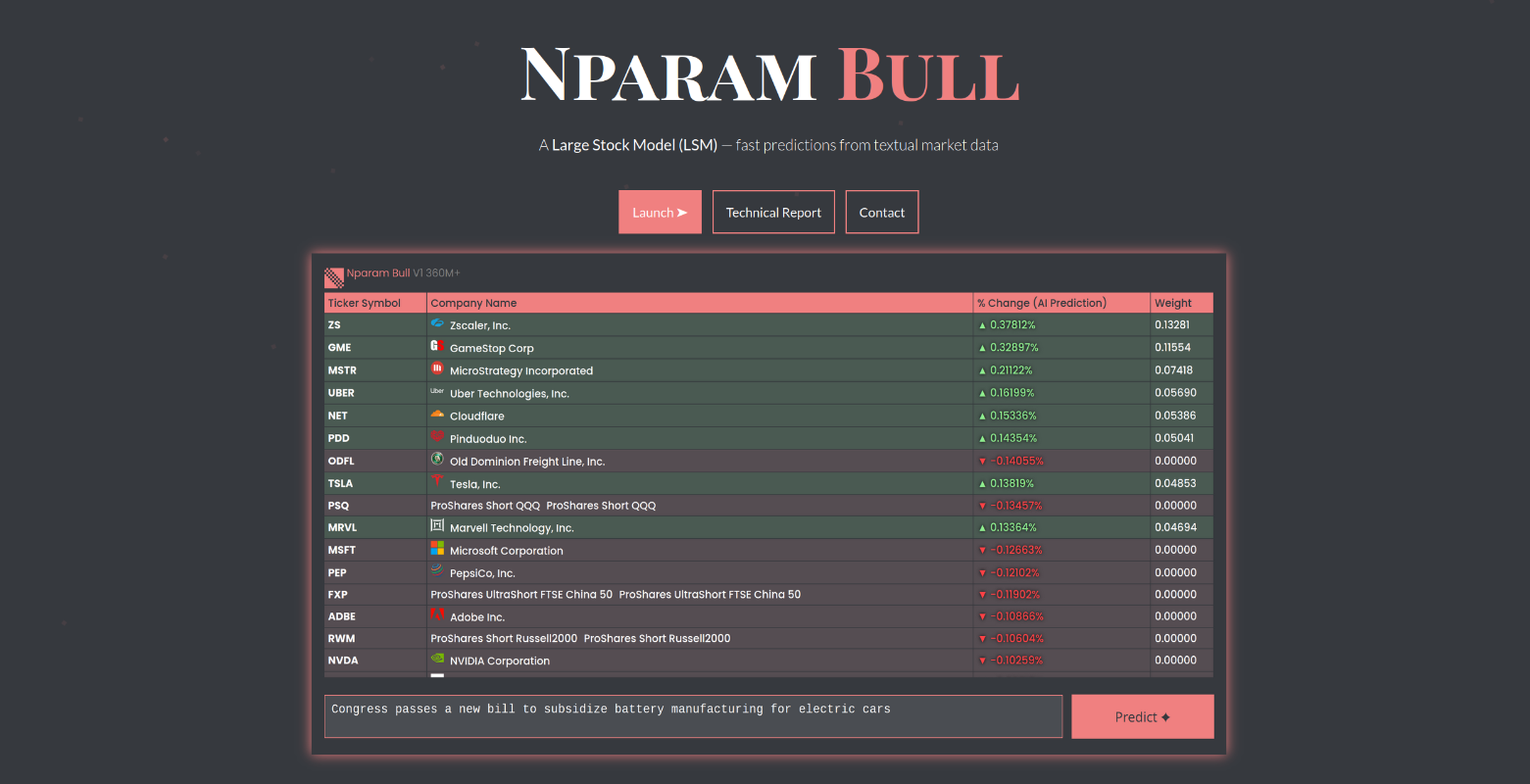Viewport: 1530px width, 784px height.
Task: Select the ADBE ticker cell
Action: 375,616
